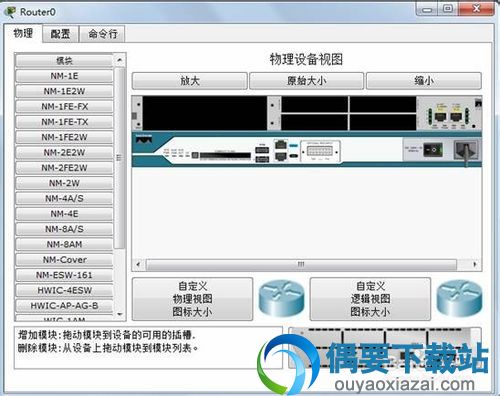Click 自定义逻辑视图图标大小 button
The width and height of the screenshot is (500, 396).
370,299
